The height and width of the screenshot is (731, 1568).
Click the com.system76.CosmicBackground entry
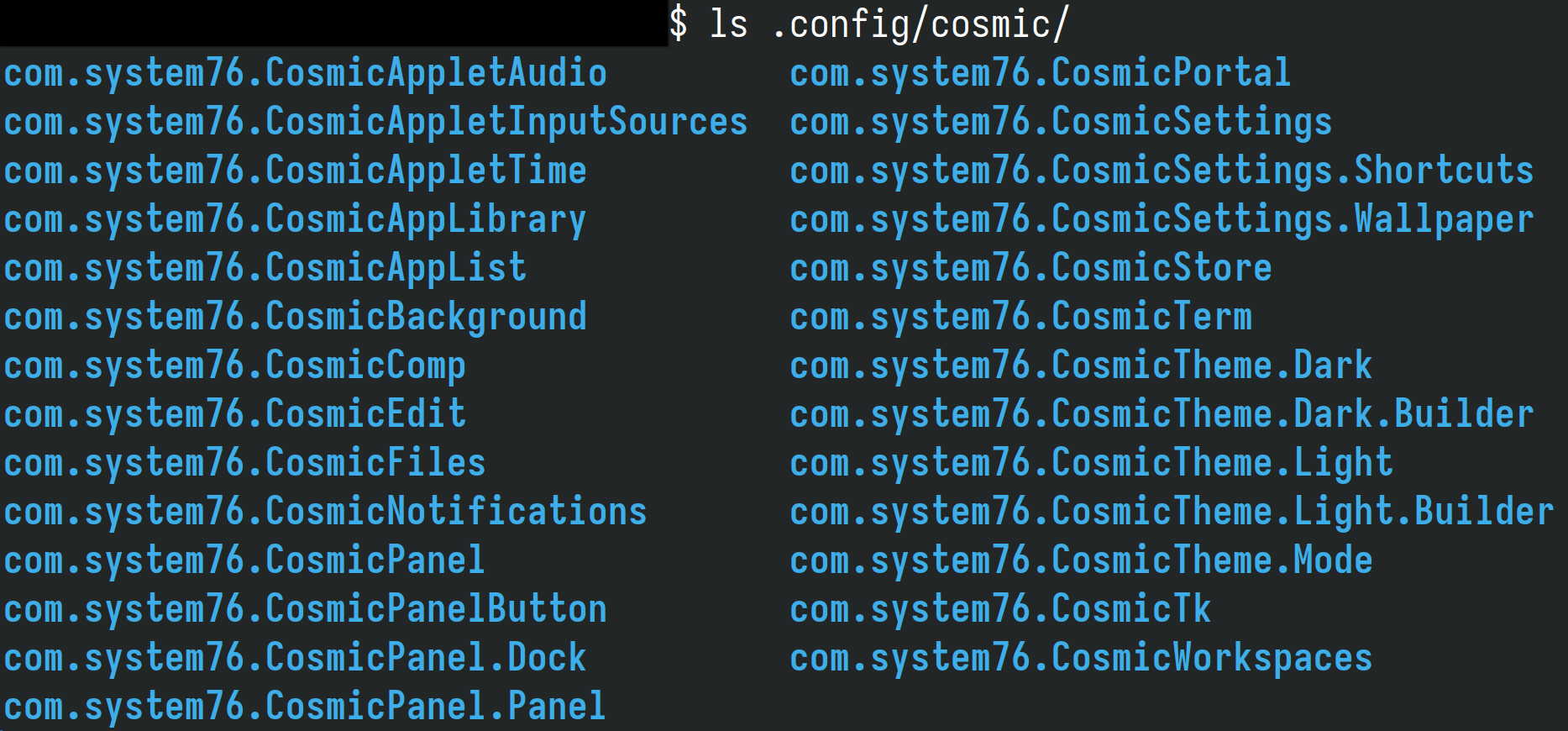(x=295, y=317)
